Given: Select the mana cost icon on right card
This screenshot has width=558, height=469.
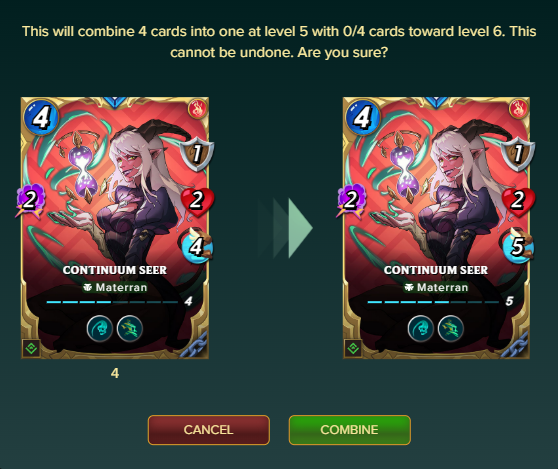Looking at the screenshot, I should [362, 117].
